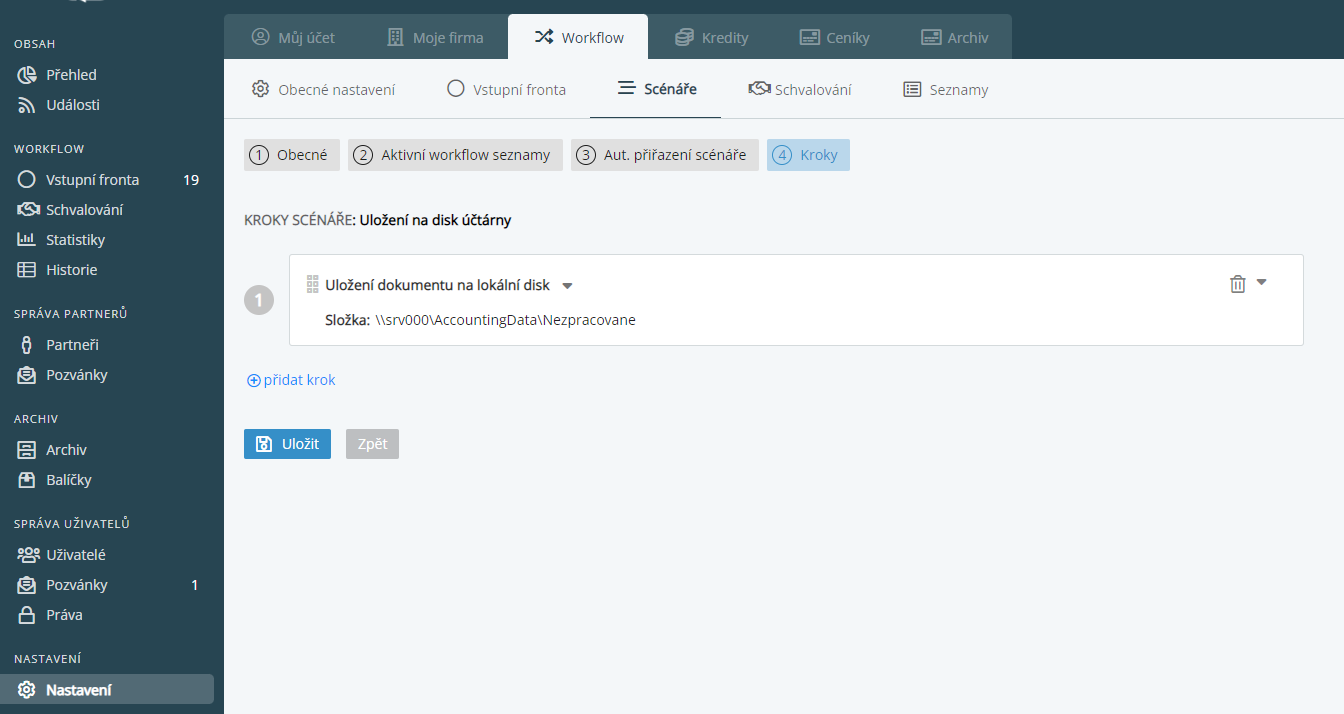Screen dimensions: 1344x714
Task: Click the přidat krok link
Action: (291, 380)
